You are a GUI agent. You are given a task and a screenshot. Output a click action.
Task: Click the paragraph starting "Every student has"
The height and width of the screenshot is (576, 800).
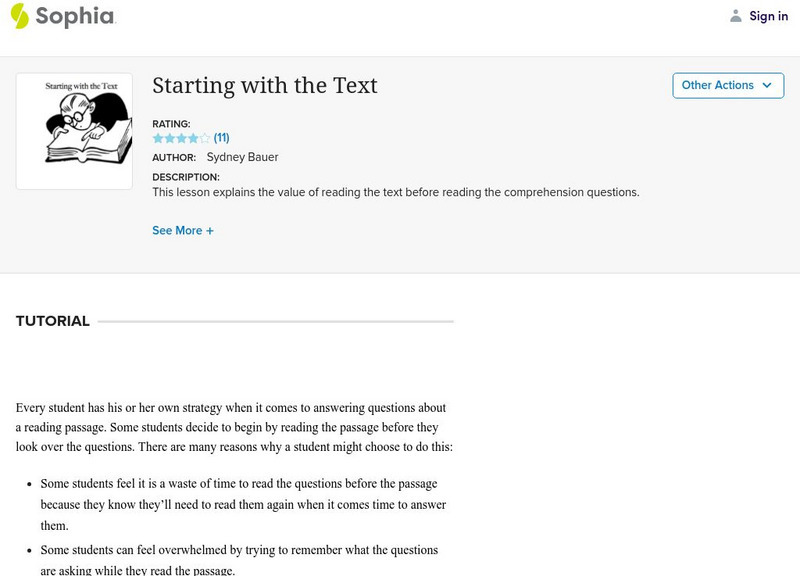pyautogui.click(x=234, y=427)
